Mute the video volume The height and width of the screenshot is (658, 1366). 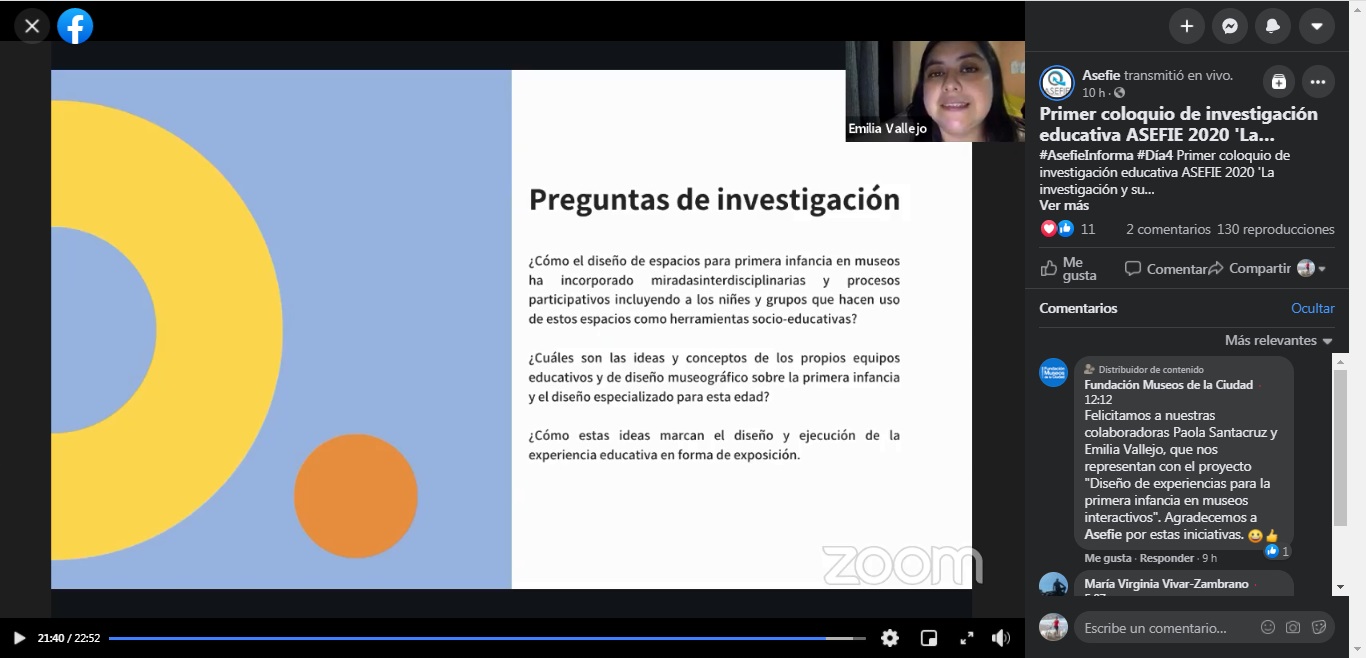[x=1000, y=638]
